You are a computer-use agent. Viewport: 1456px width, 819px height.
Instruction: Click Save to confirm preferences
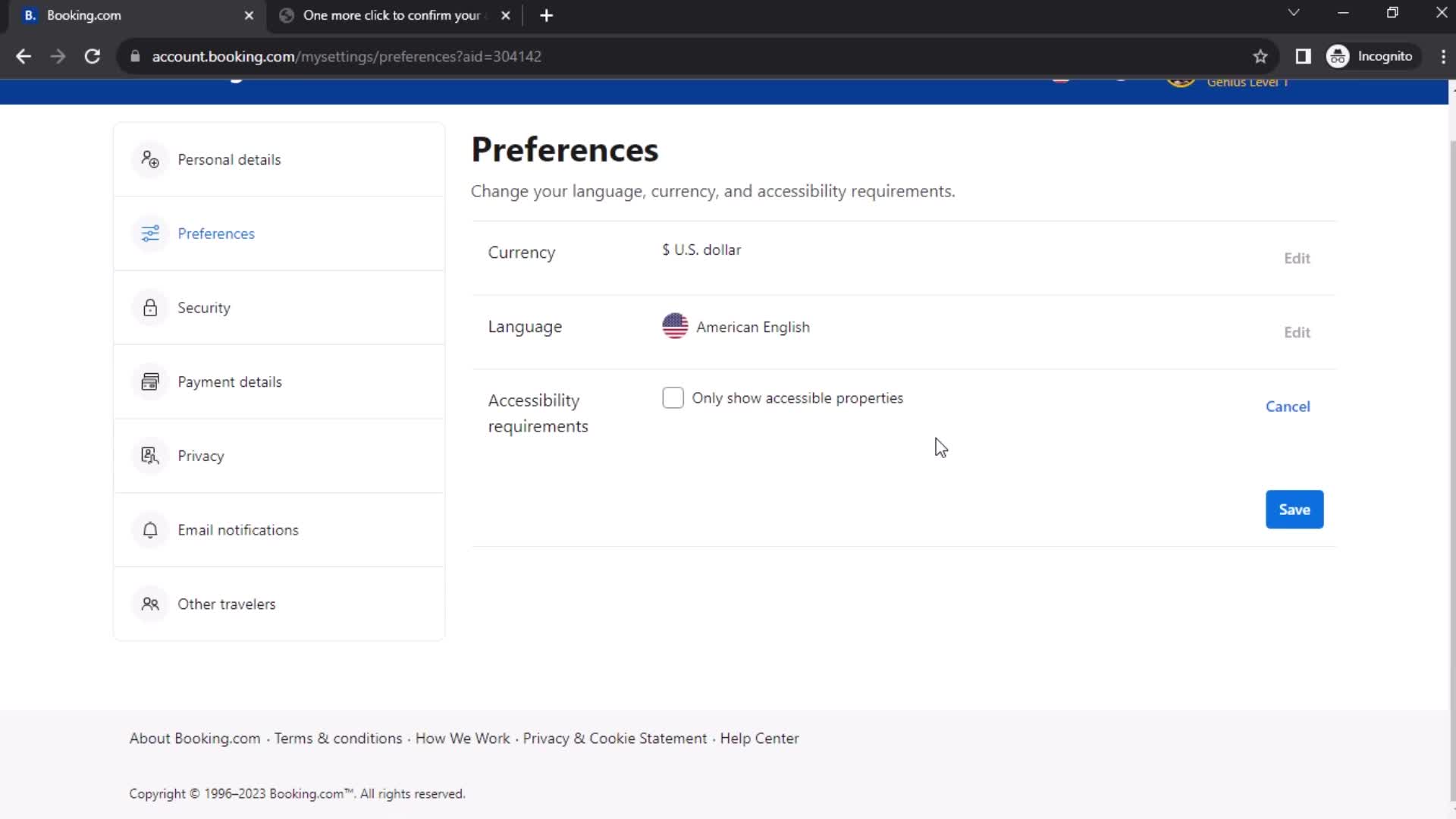pyautogui.click(x=1294, y=509)
